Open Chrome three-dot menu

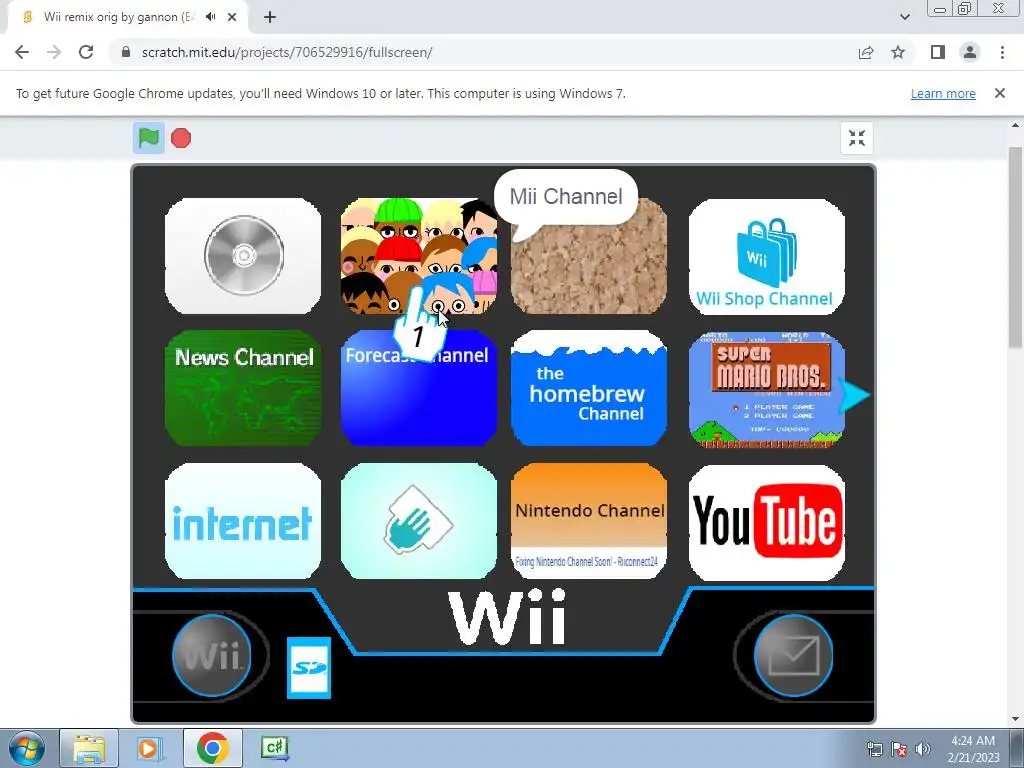point(1002,52)
